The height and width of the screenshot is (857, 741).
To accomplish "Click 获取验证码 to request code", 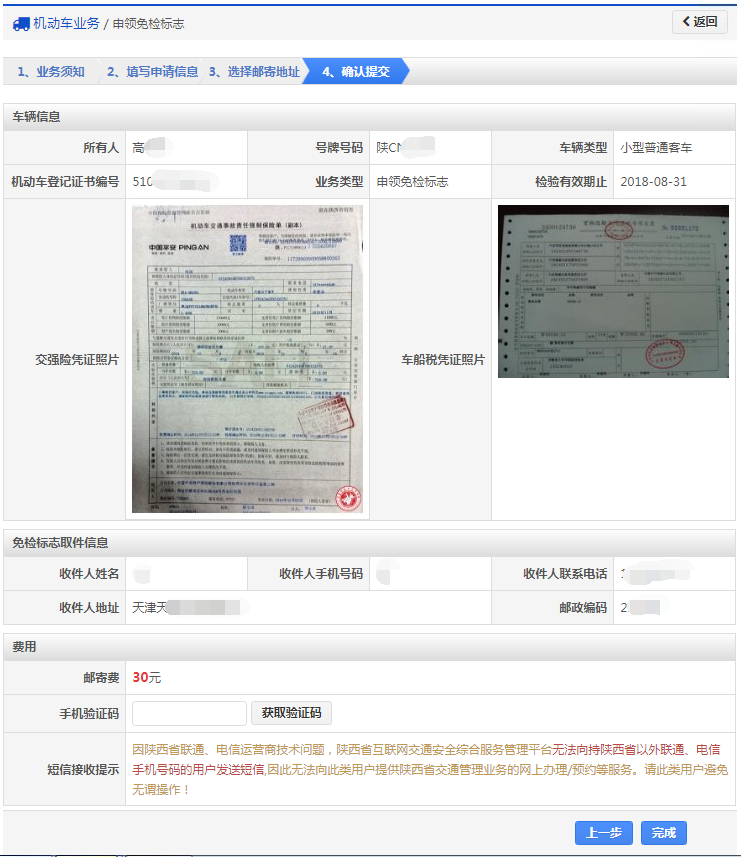I will (291, 713).
